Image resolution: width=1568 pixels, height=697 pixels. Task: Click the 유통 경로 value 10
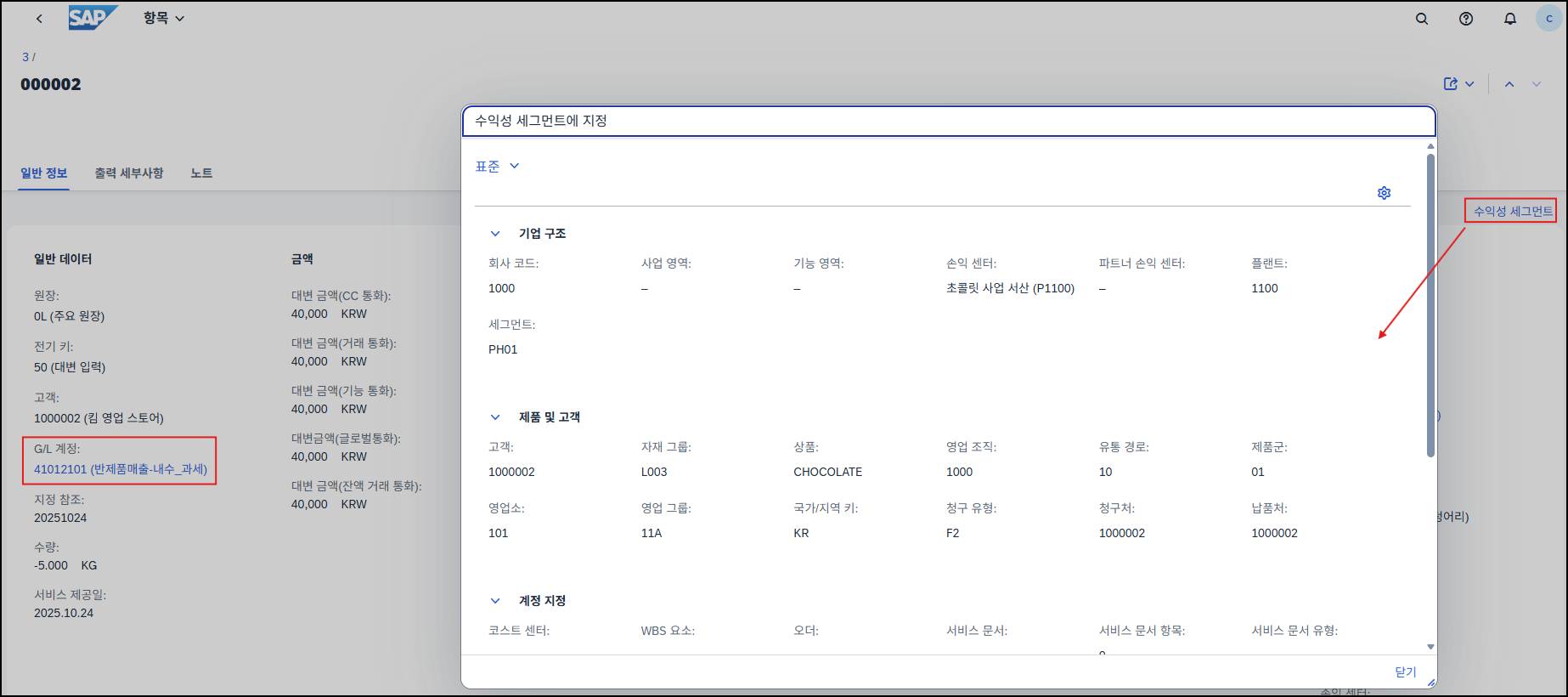click(x=1106, y=472)
